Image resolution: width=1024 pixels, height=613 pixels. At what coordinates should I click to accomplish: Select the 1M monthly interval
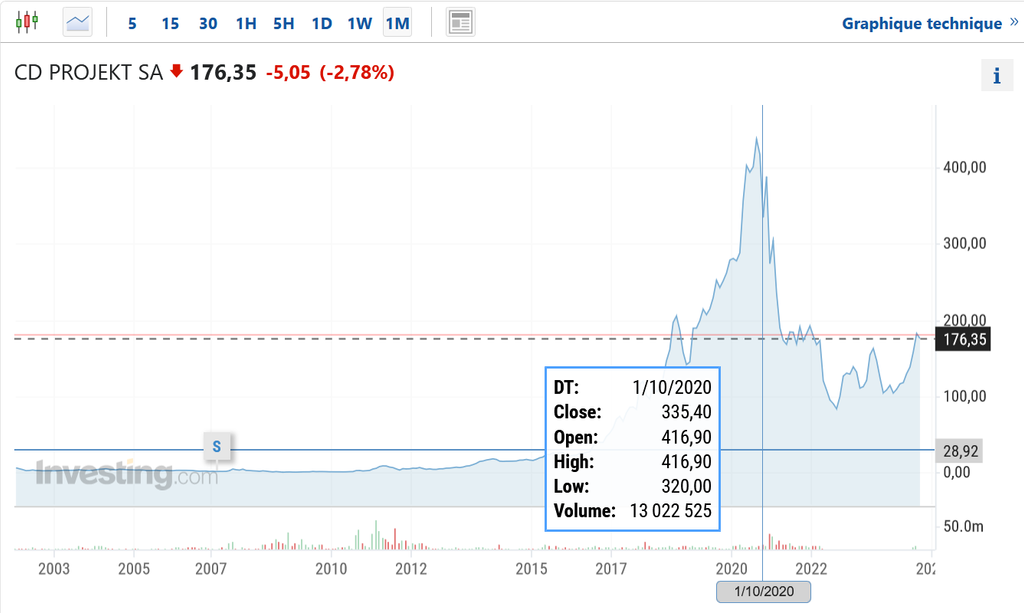tap(397, 23)
